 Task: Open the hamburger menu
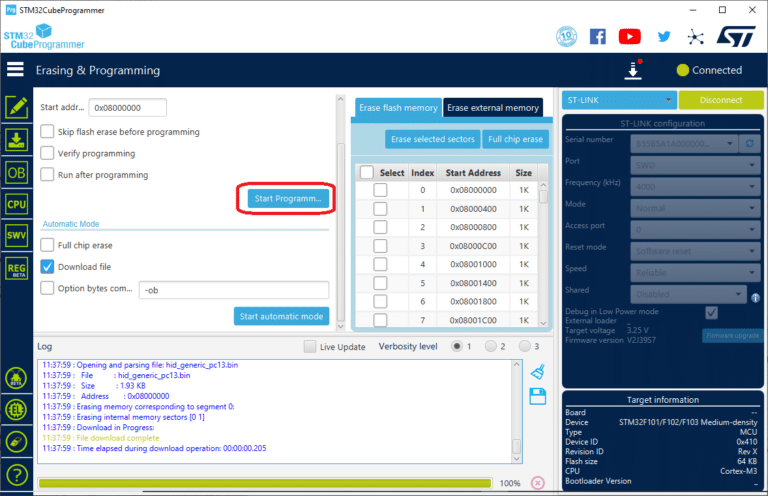tap(15, 70)
